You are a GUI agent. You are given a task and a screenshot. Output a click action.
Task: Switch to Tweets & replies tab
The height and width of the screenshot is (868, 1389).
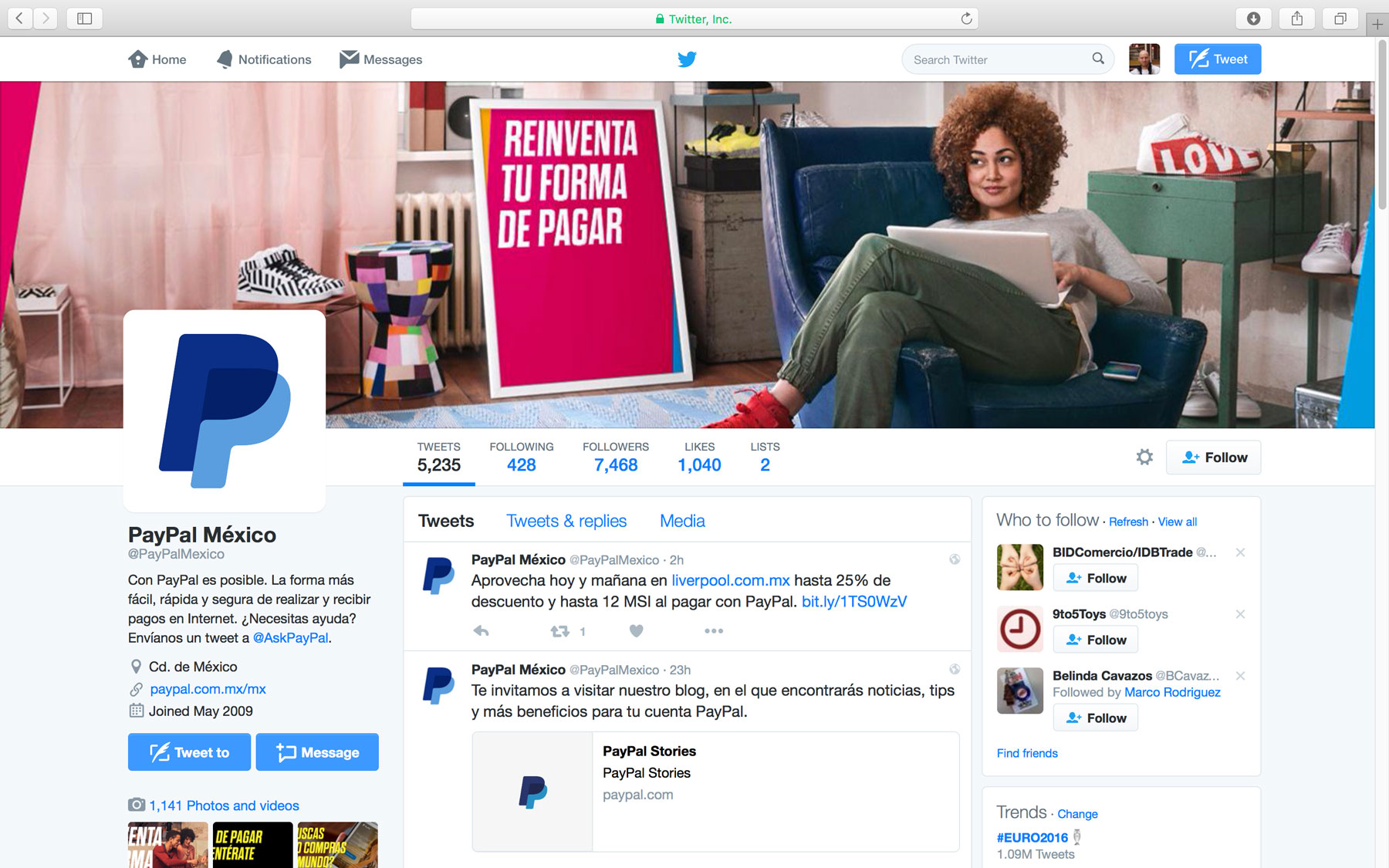tap(566, 521)
